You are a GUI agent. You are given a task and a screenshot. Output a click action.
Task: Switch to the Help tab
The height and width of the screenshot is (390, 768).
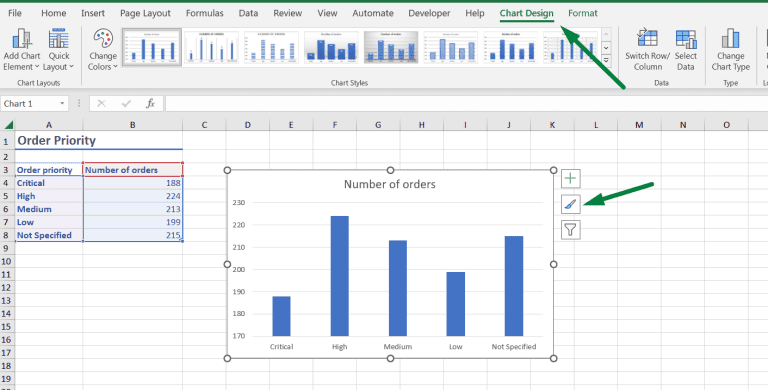pyautogui.click(x=475, y=13)
